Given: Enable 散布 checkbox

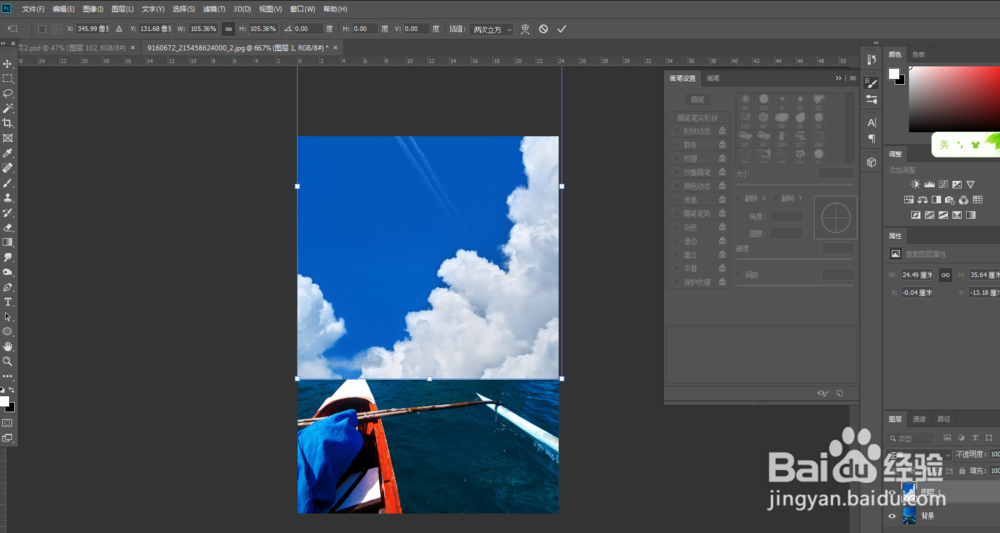Looking at the screenshot, I should click(677, 145).
